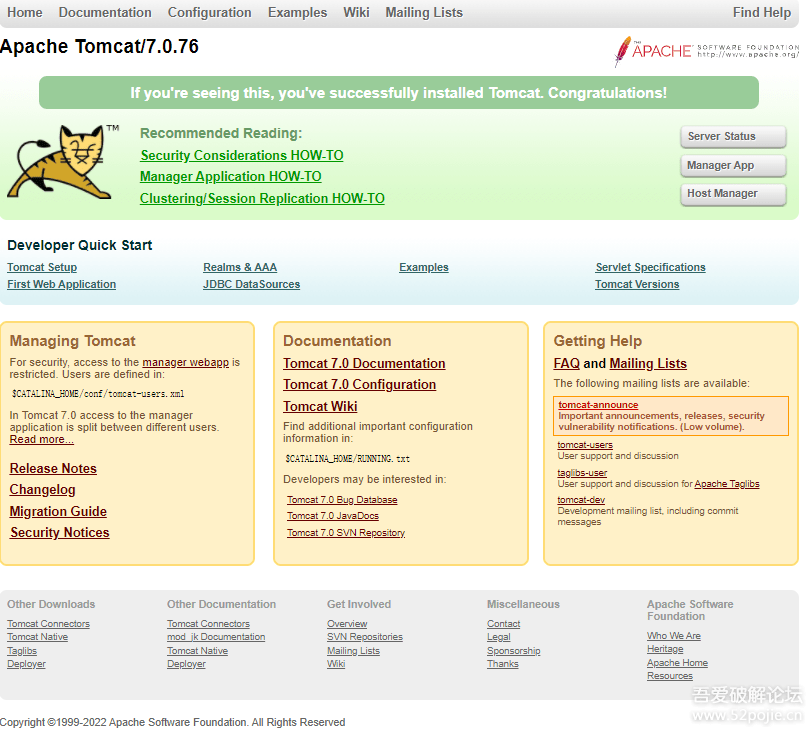This screenshot has width=812, height=732.
Task: Go to Configuration in top navigation
Action: point(210,12)
